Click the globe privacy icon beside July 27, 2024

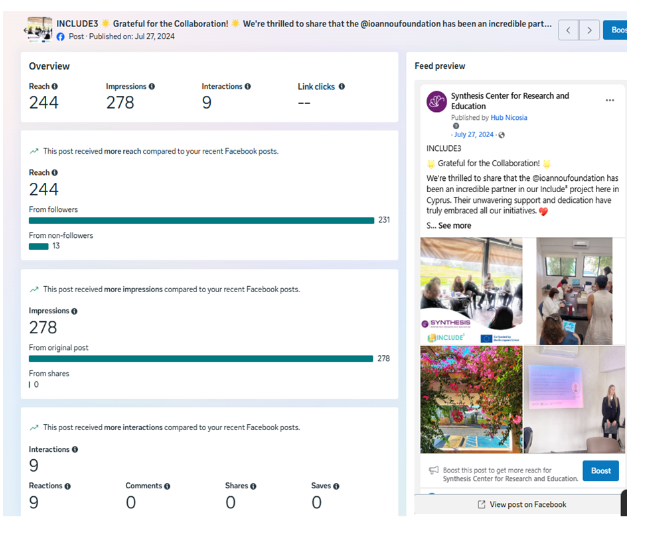pyautogui.click(x=502, y=135)
